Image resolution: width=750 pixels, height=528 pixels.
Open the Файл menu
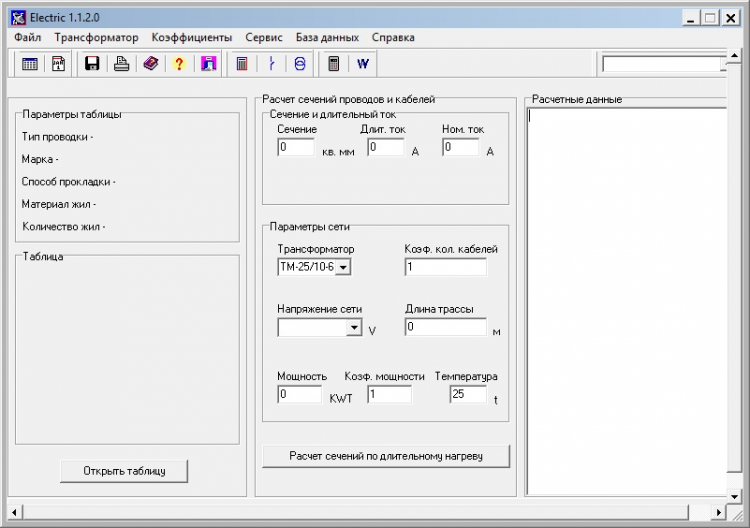click(x=27, y=37)
